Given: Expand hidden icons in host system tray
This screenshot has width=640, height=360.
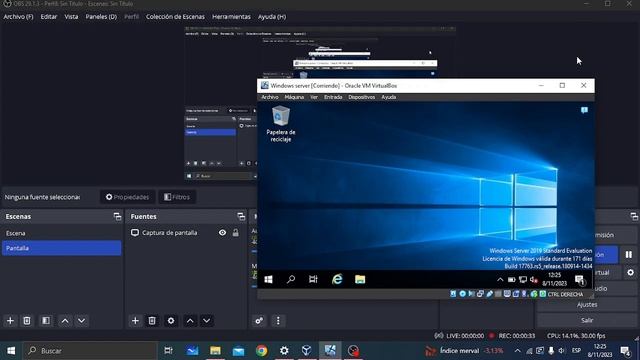Looking at the screenshot, I should [517, 351].
